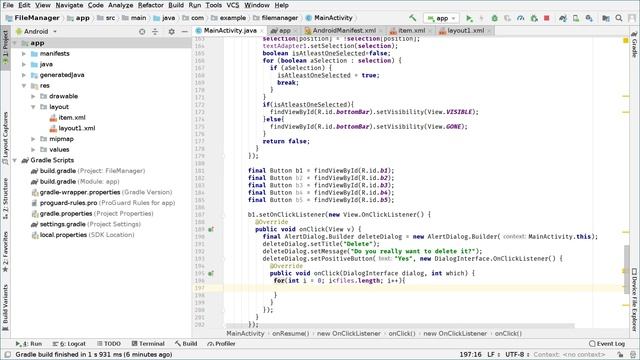Open the Refactor menu
This screenshot has height=360, width=640.
coord(151,5)
